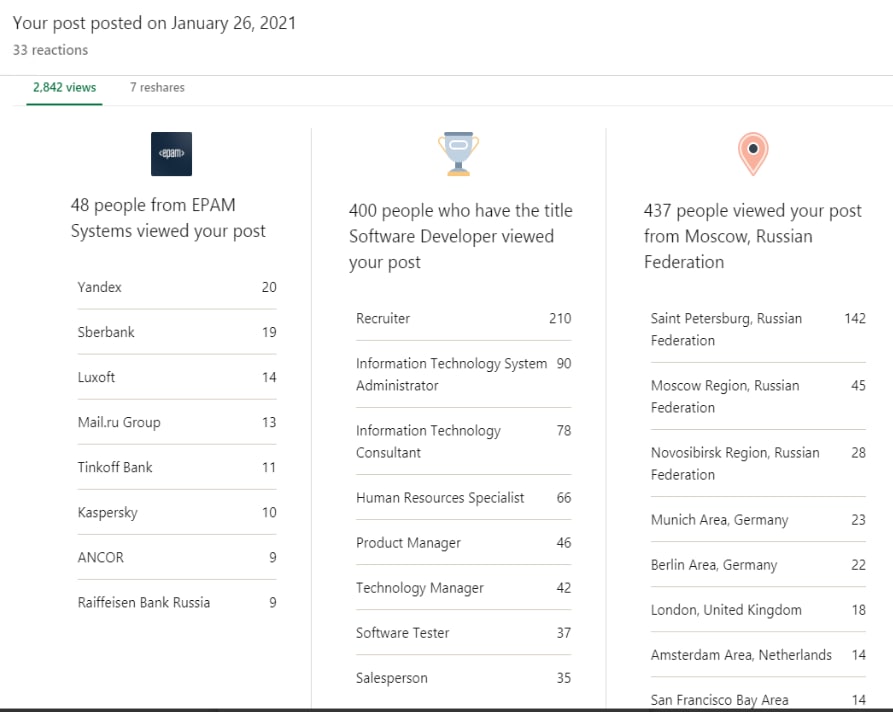Click the 33 reactions link
The height and width of the screenshot is (712, 893).
click(x=51, y=50)
